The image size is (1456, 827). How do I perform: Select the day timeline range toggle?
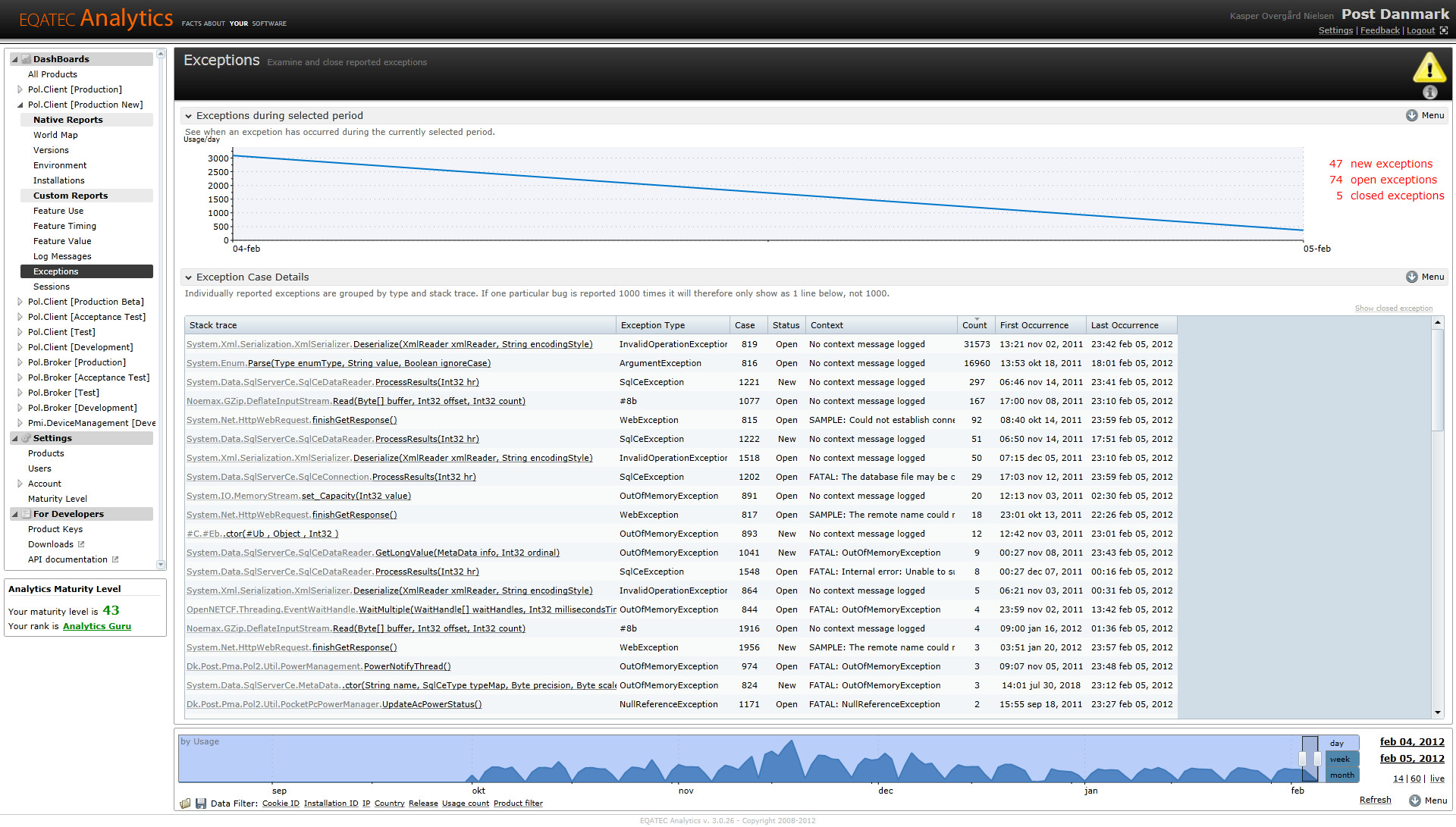click(x=1337, y=744)
